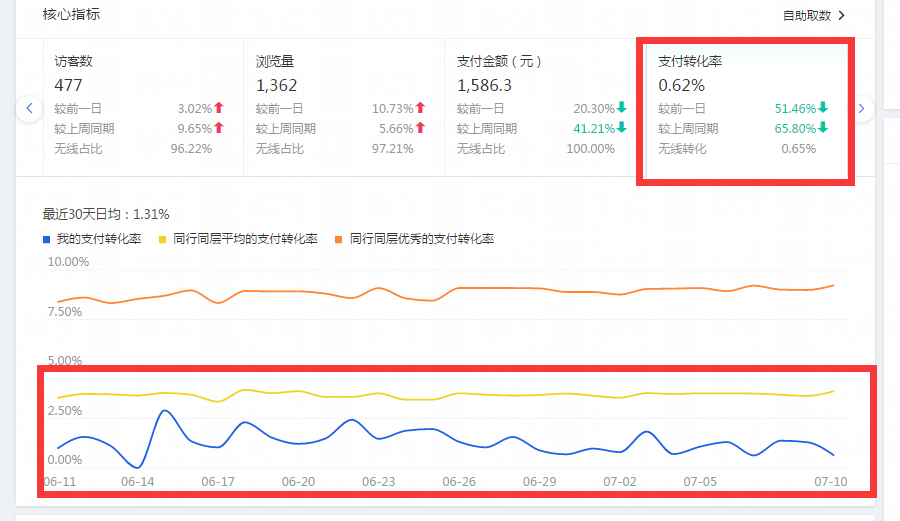The width and height of the screenshot is (900, 521).
Task: Click green down arrow beside 41.21% in 支付金额
Action: (x=621, y=128)
